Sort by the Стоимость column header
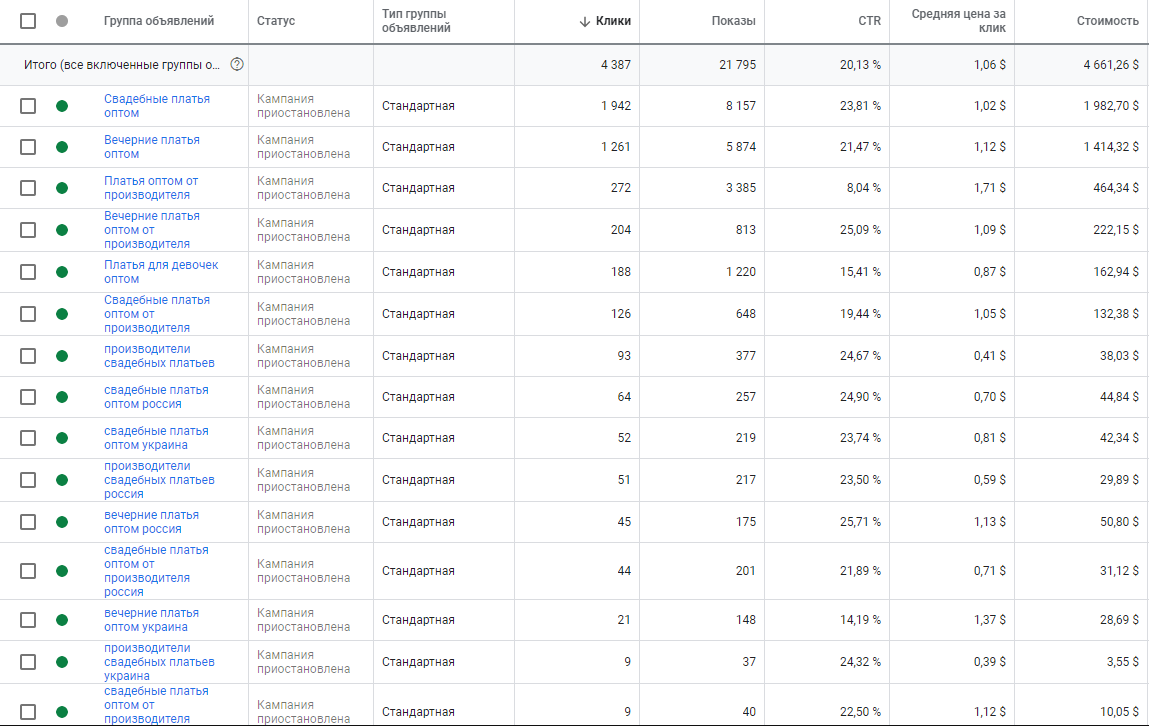 [1107, 21]
